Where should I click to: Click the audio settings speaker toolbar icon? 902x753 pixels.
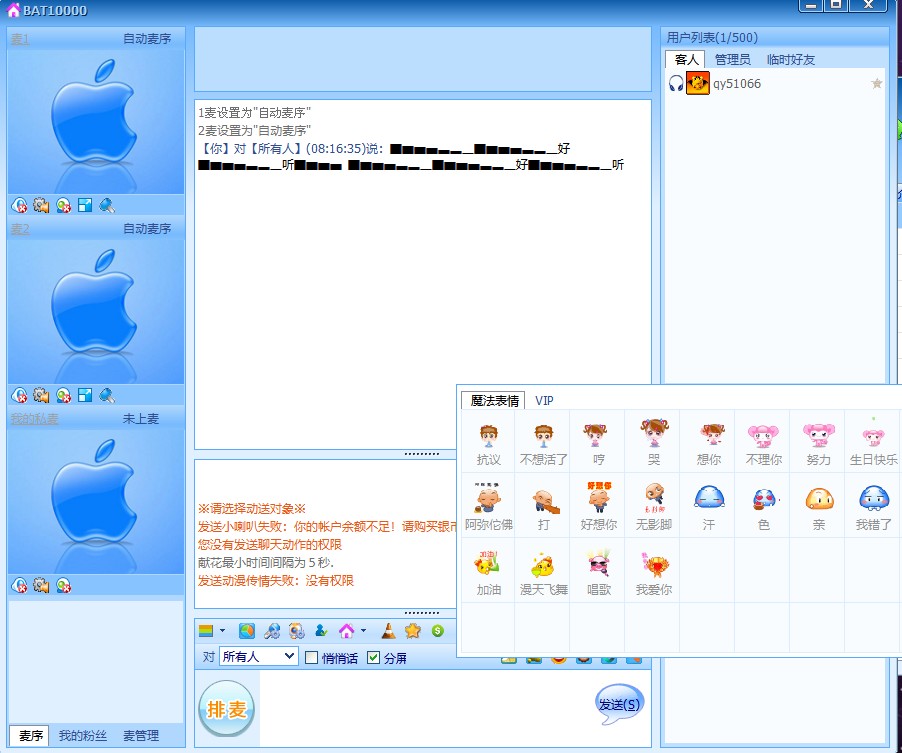tap(296, 631)
